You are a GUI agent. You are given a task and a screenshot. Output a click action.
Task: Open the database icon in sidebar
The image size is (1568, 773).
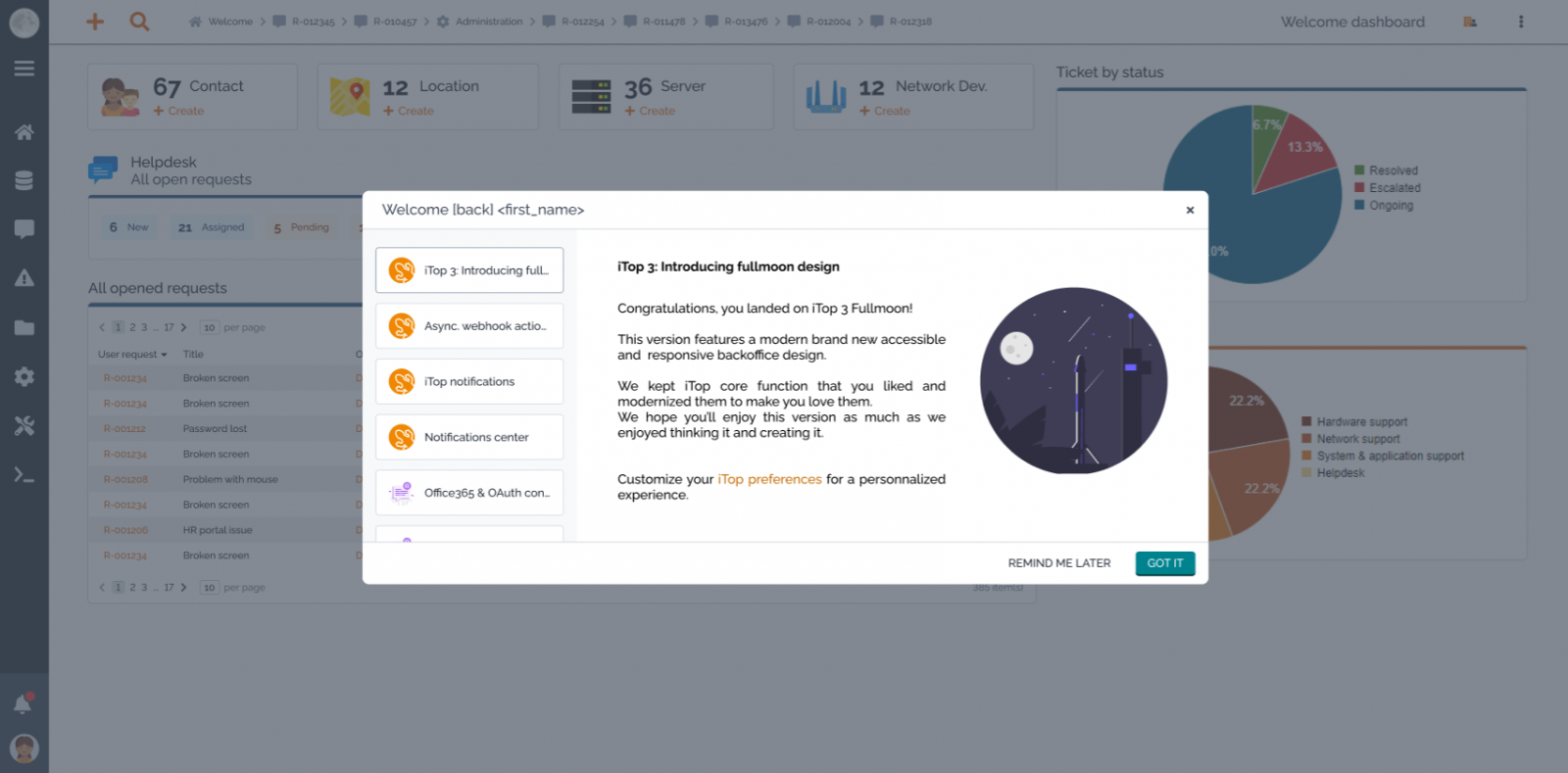tap(24, 180)
